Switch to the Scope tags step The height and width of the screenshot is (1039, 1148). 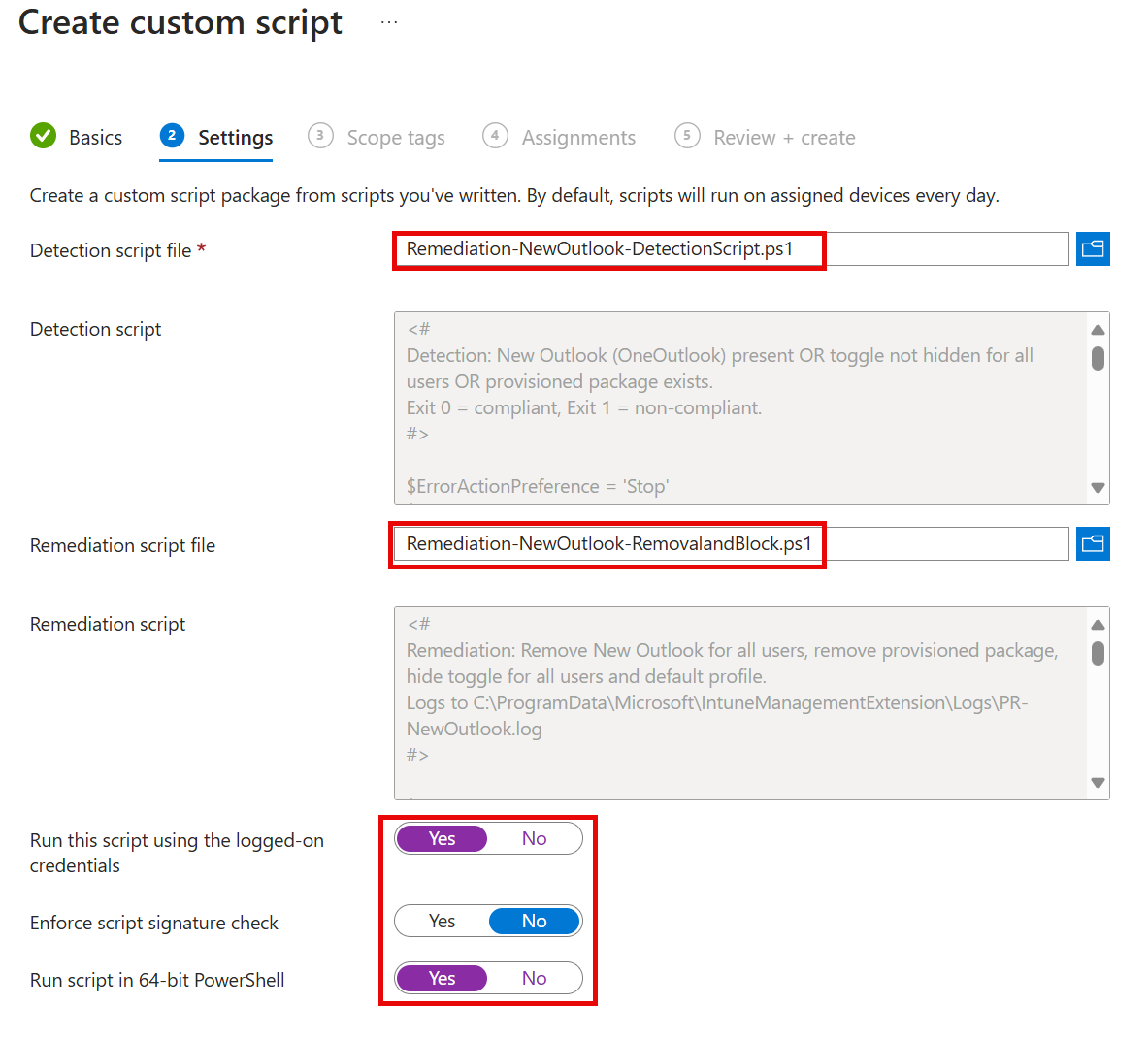tap(395, 137)
